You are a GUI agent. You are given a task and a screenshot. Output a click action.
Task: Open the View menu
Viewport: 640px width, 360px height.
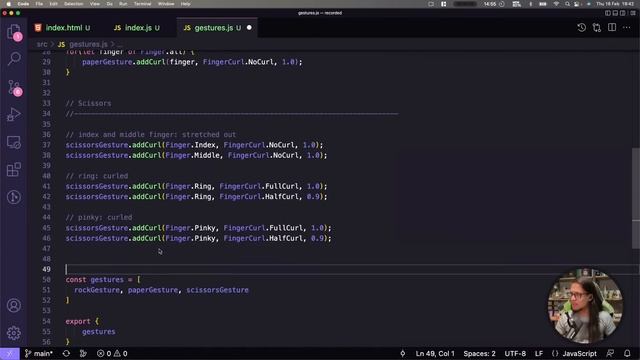pyautogui.click(x=95, y=4)
